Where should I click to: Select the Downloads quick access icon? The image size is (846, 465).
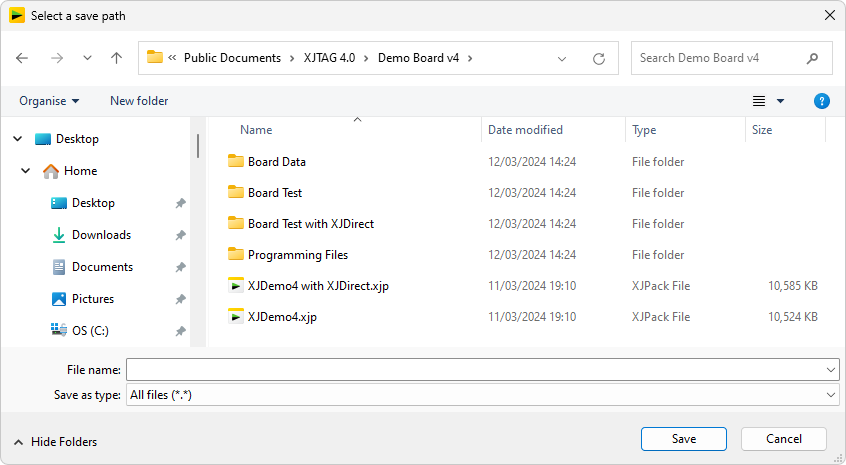(59, 235)
